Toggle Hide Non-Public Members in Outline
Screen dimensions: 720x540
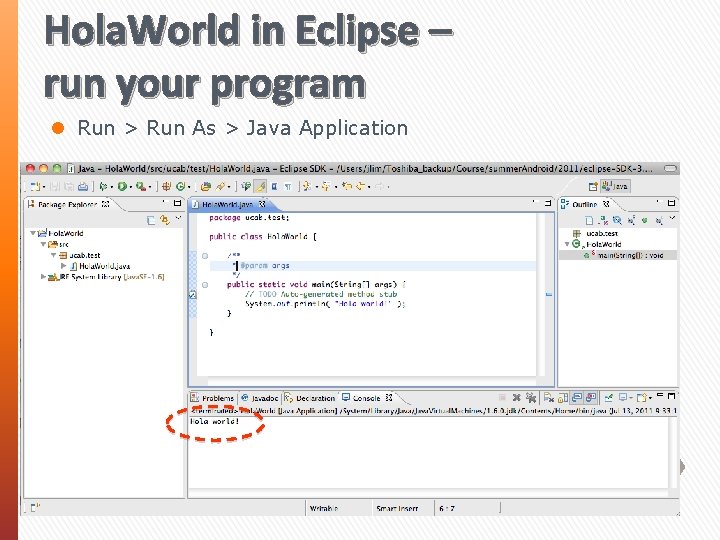[x=645, y=221]
